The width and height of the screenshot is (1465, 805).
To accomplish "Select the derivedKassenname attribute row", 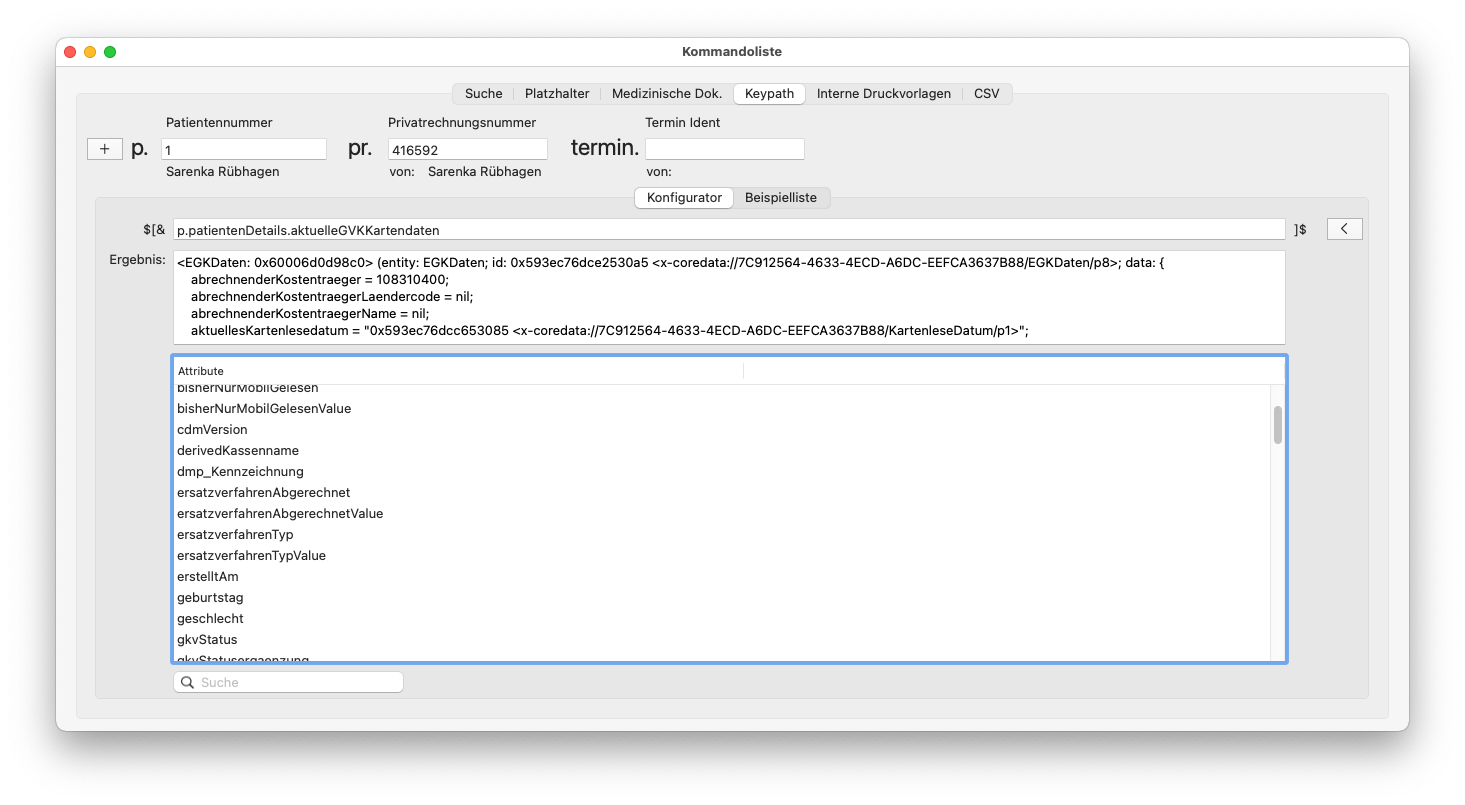I will (722, 451).
